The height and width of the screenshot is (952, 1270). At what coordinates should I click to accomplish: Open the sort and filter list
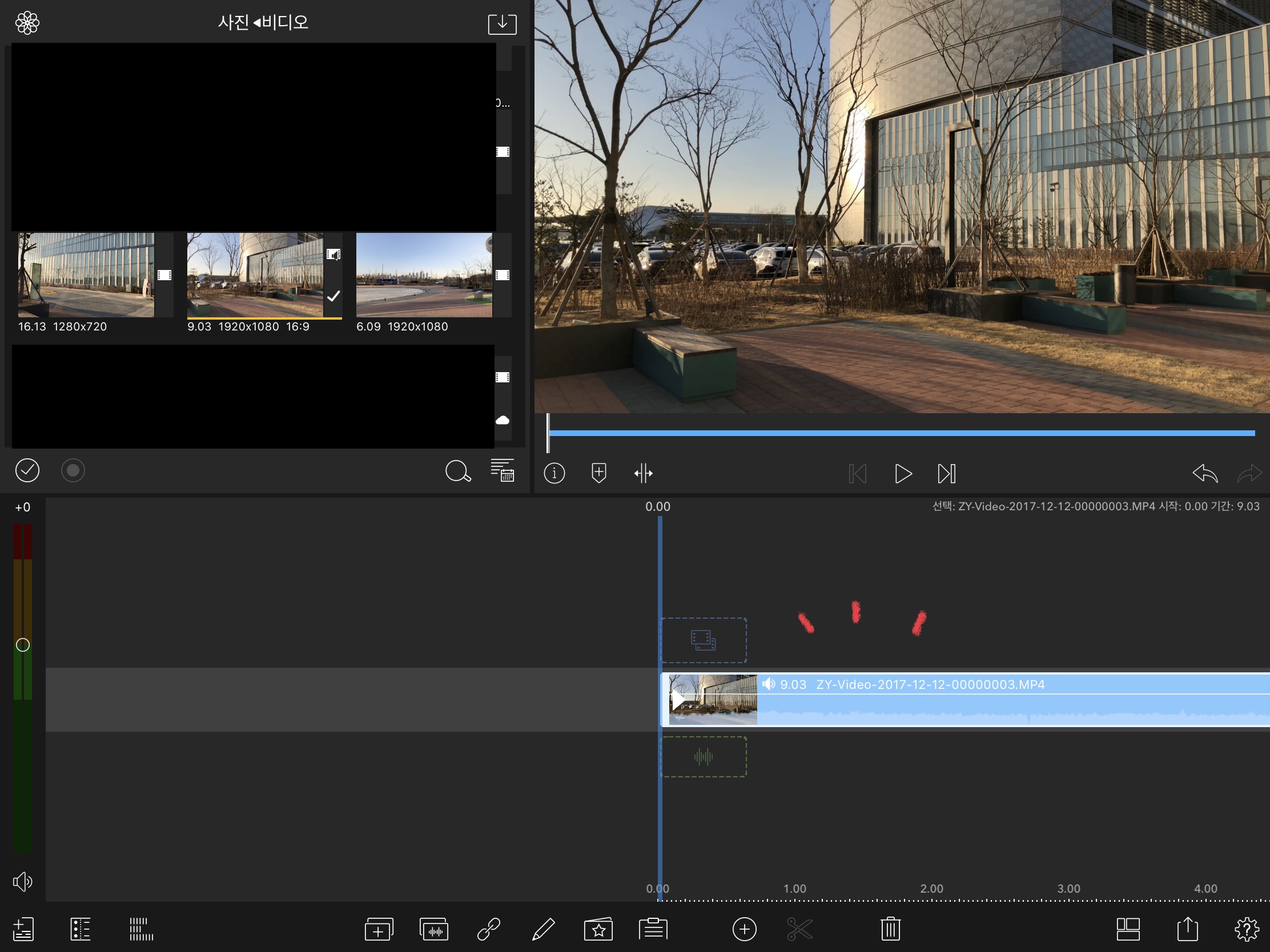click(x=503, y=470)
